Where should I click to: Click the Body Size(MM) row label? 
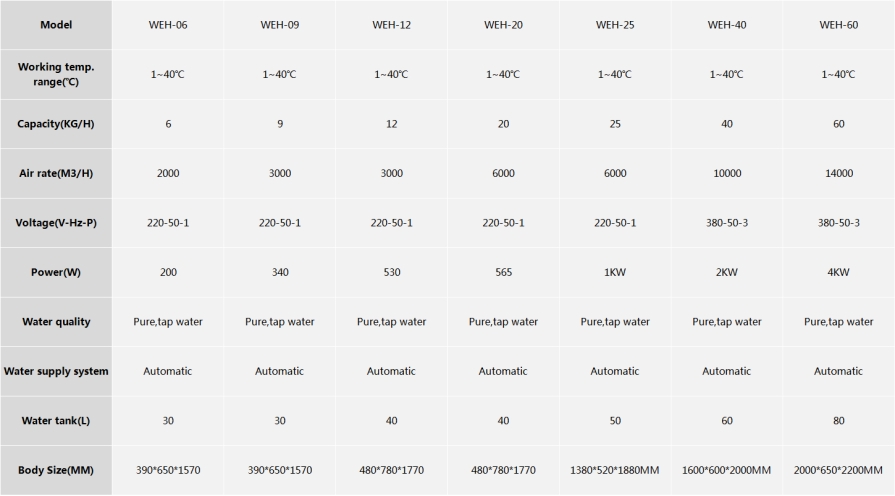click(x=56, y=470)
